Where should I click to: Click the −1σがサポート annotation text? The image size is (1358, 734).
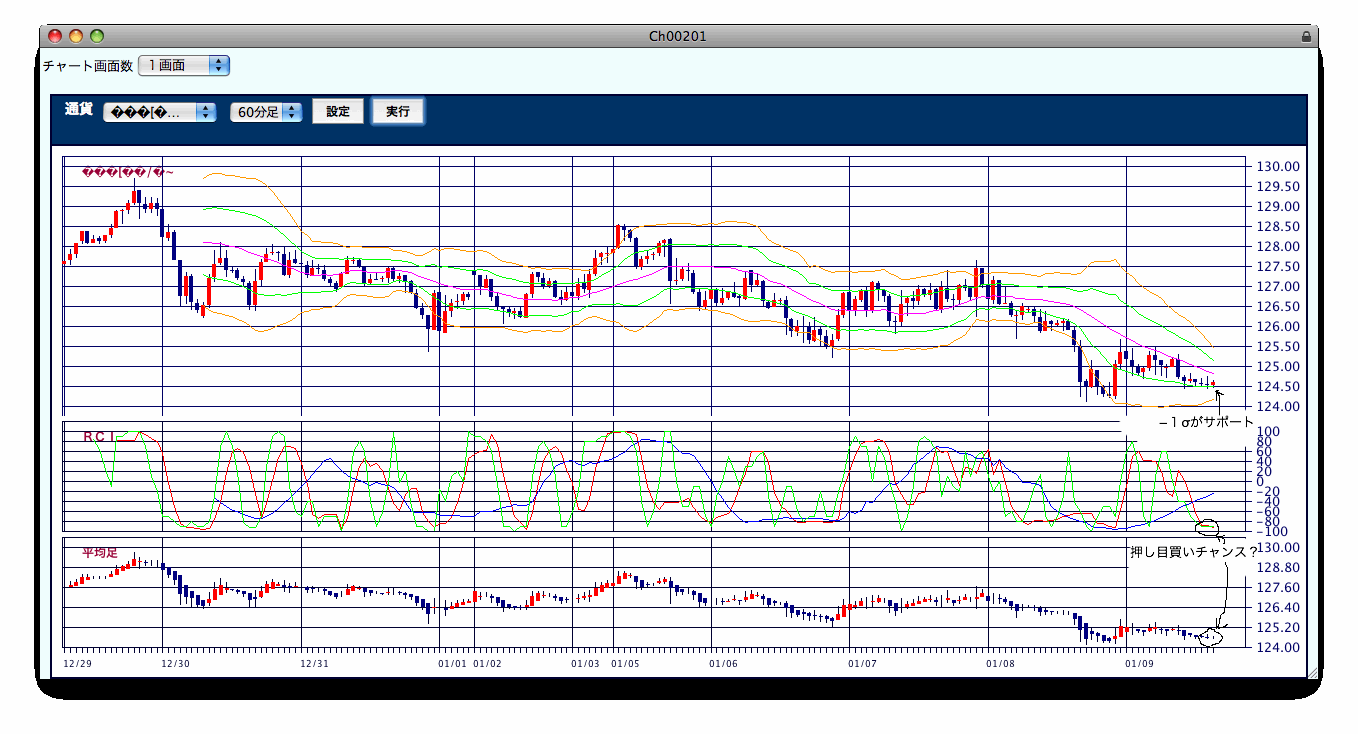click(x=1205, y=423)
